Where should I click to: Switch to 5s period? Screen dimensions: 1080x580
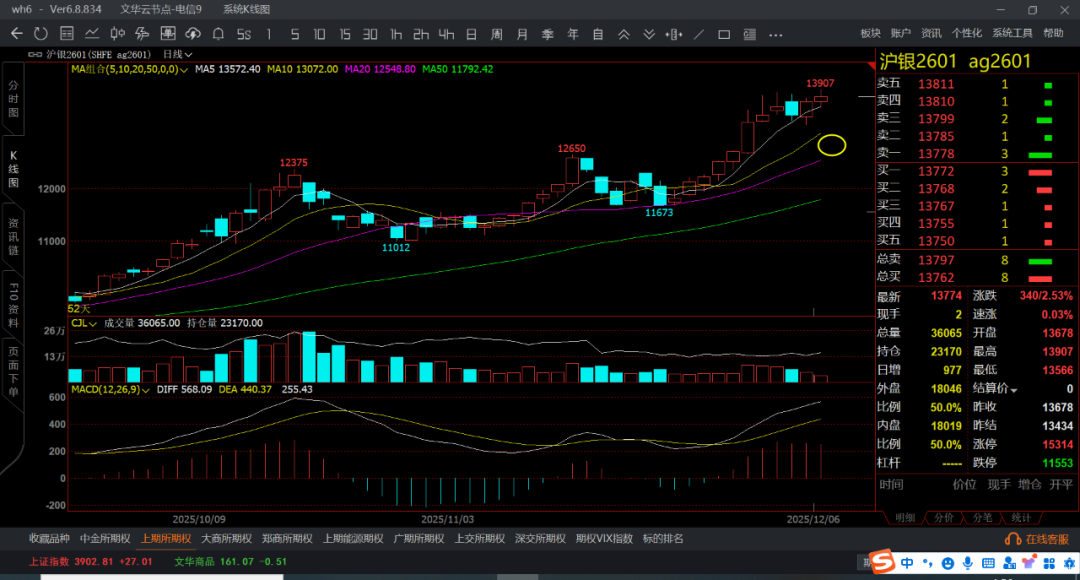click(244, 34)
